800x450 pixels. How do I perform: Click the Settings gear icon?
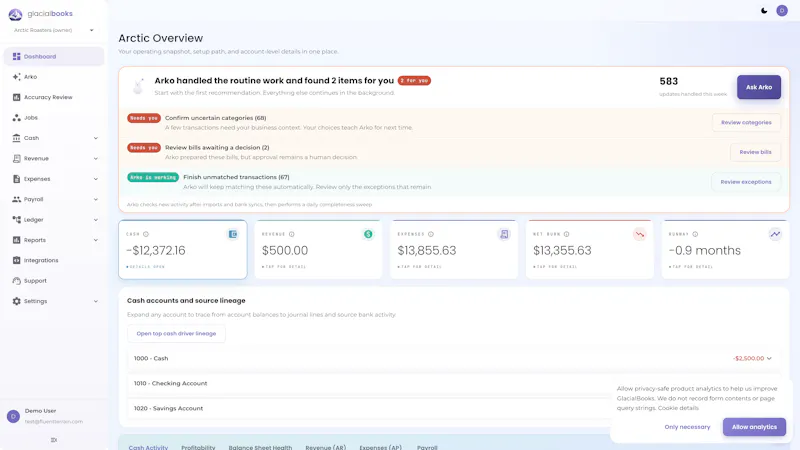[16, 302]
